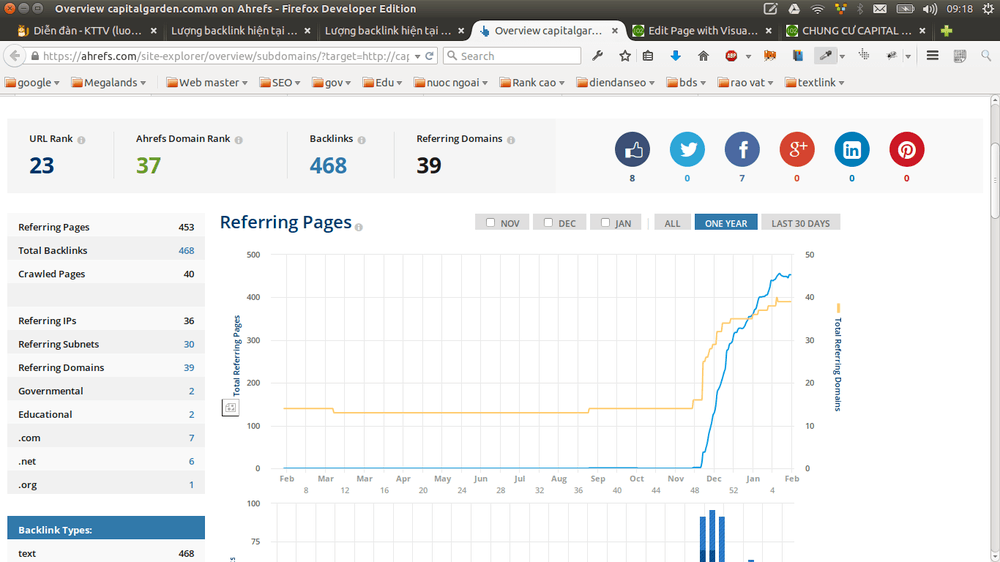Open the downloads arrow icon
This screenshot has width=1000, height=562.
(x=675, y=56)
